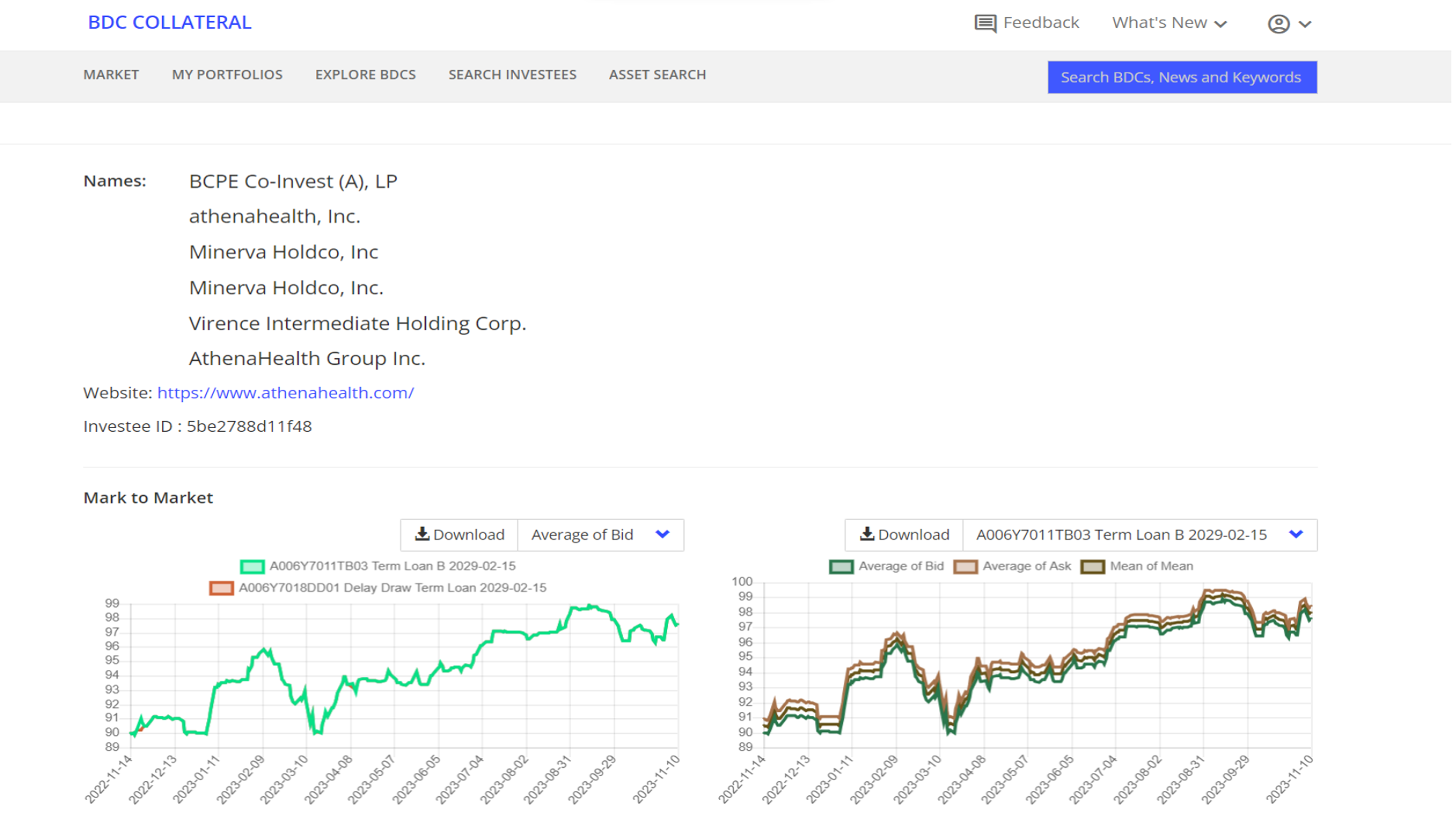This screenshot has width=1456, height=831.
Task: Click the 'Mean of Mean' legend label
Action: coord(1151,566)
